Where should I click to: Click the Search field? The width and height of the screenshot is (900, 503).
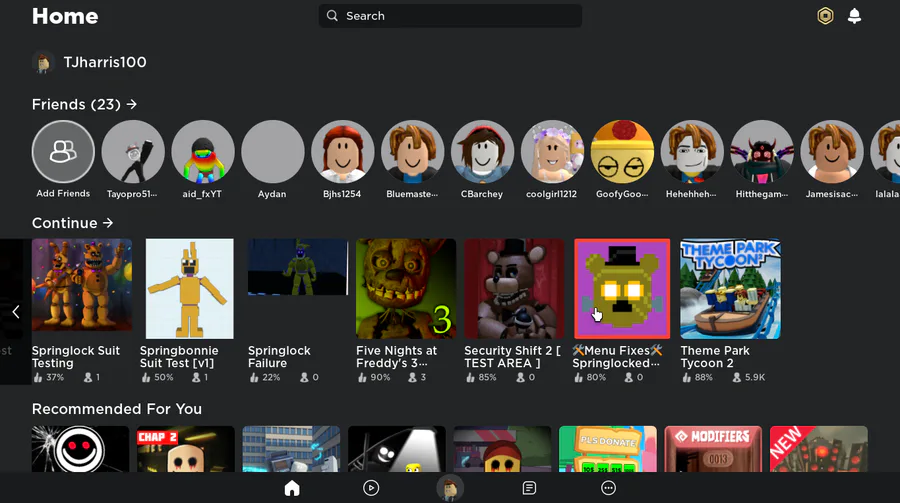(450, 16)
